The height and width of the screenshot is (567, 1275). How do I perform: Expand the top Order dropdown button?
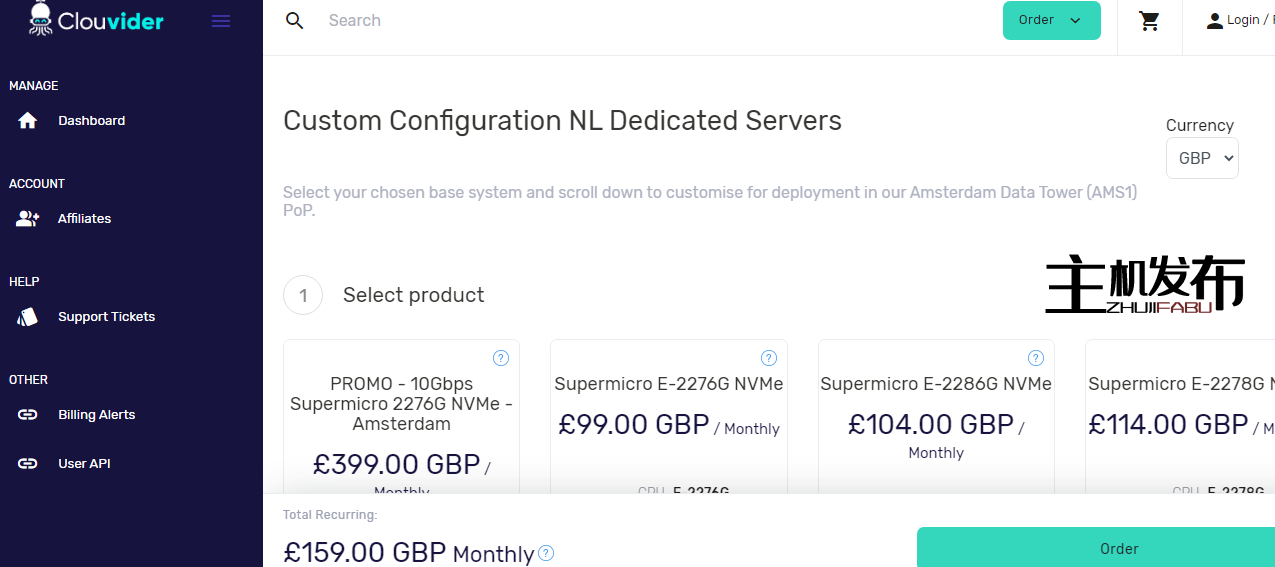1051,21
